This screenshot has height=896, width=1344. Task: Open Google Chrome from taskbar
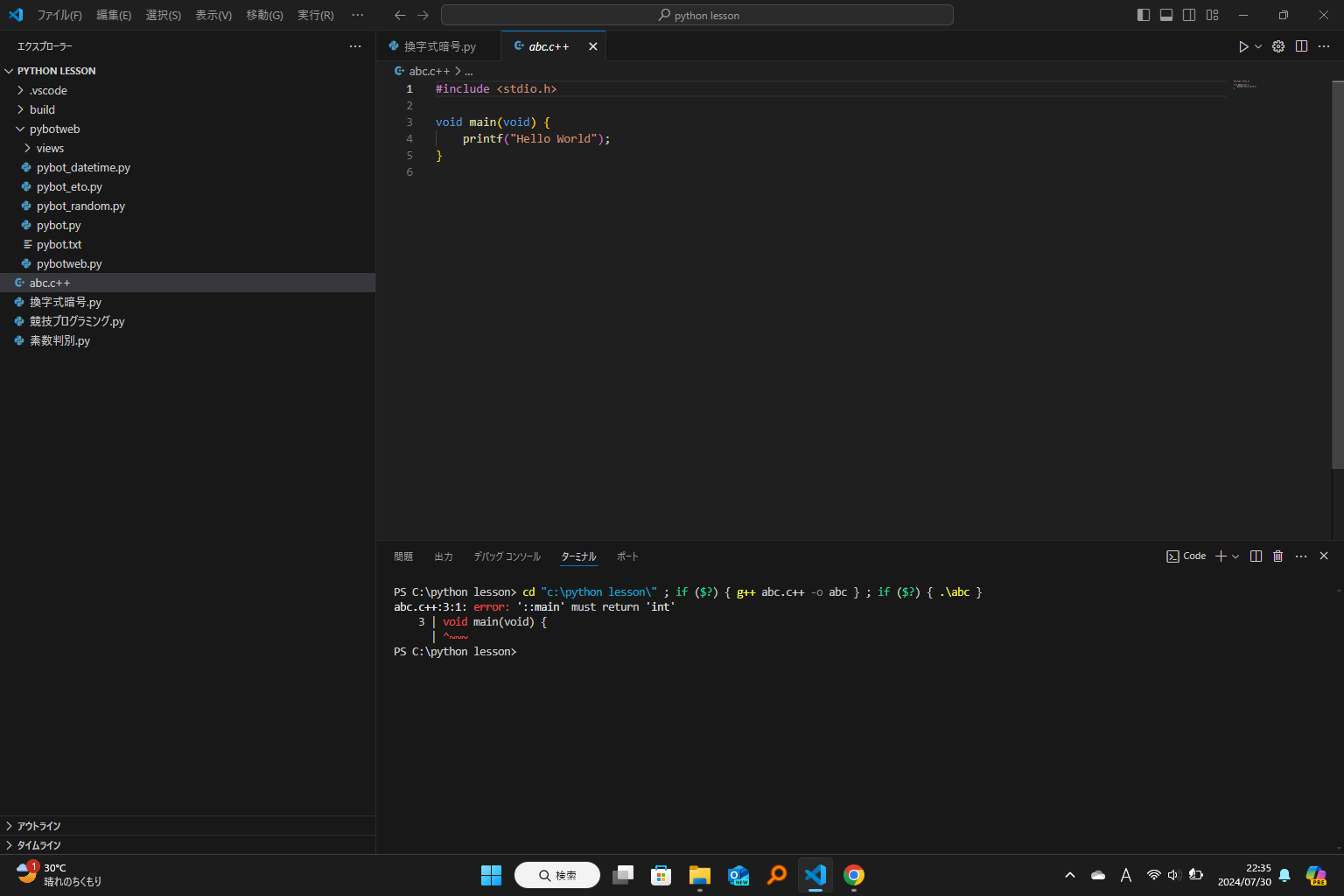pos(854,875)
